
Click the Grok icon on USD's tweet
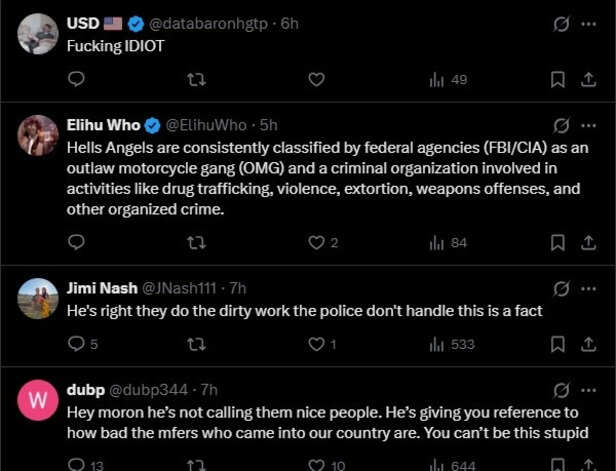(561, 24)
